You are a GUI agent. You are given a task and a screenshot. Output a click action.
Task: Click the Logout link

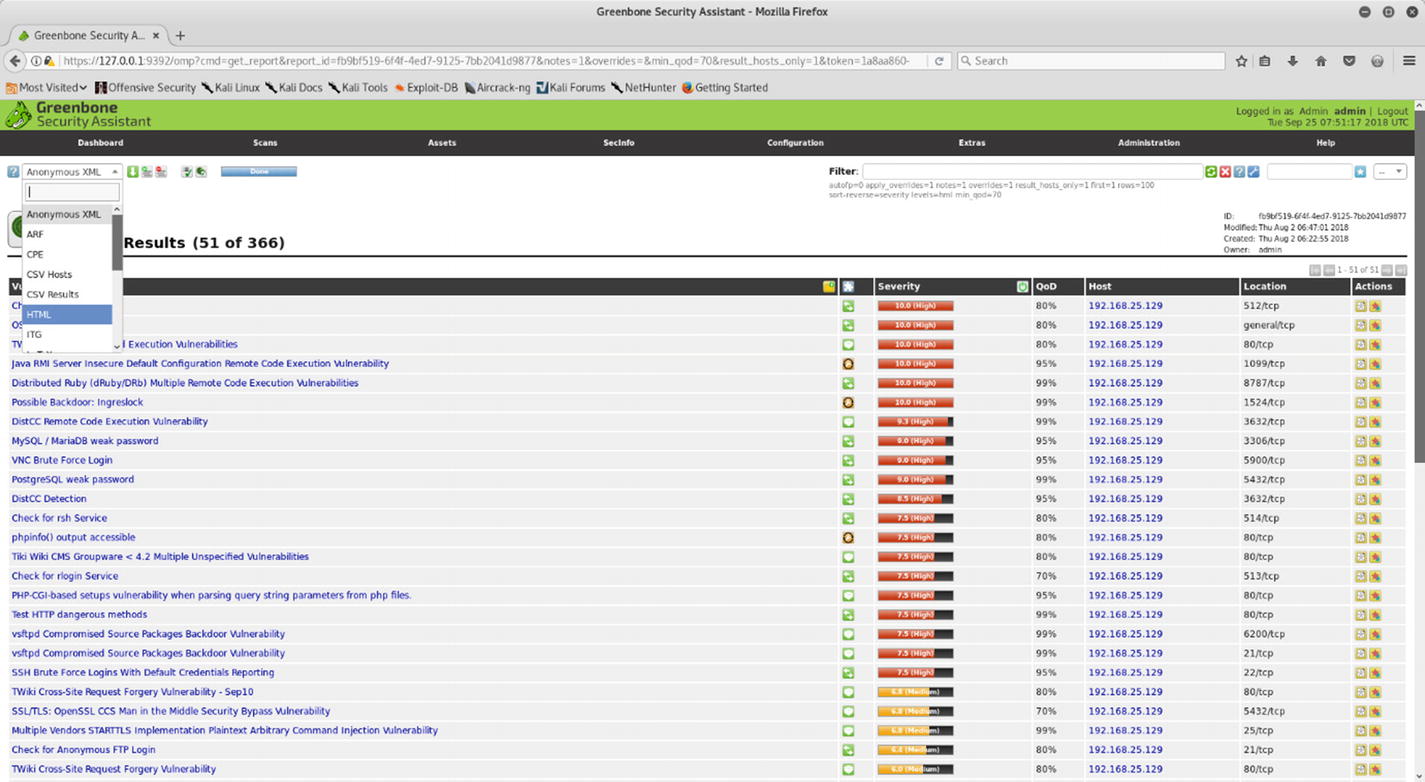(x=1392, y=111)
